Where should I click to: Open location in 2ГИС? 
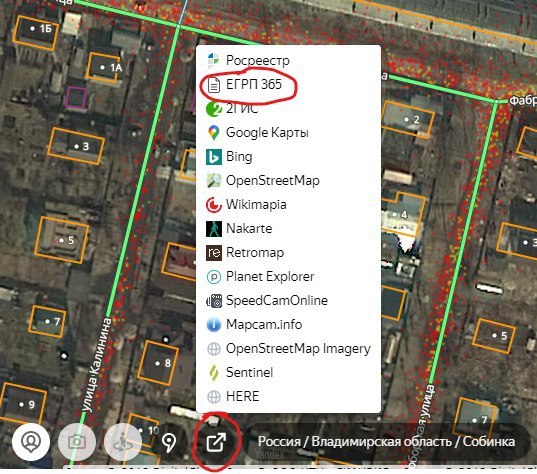[x=288, y=109]
